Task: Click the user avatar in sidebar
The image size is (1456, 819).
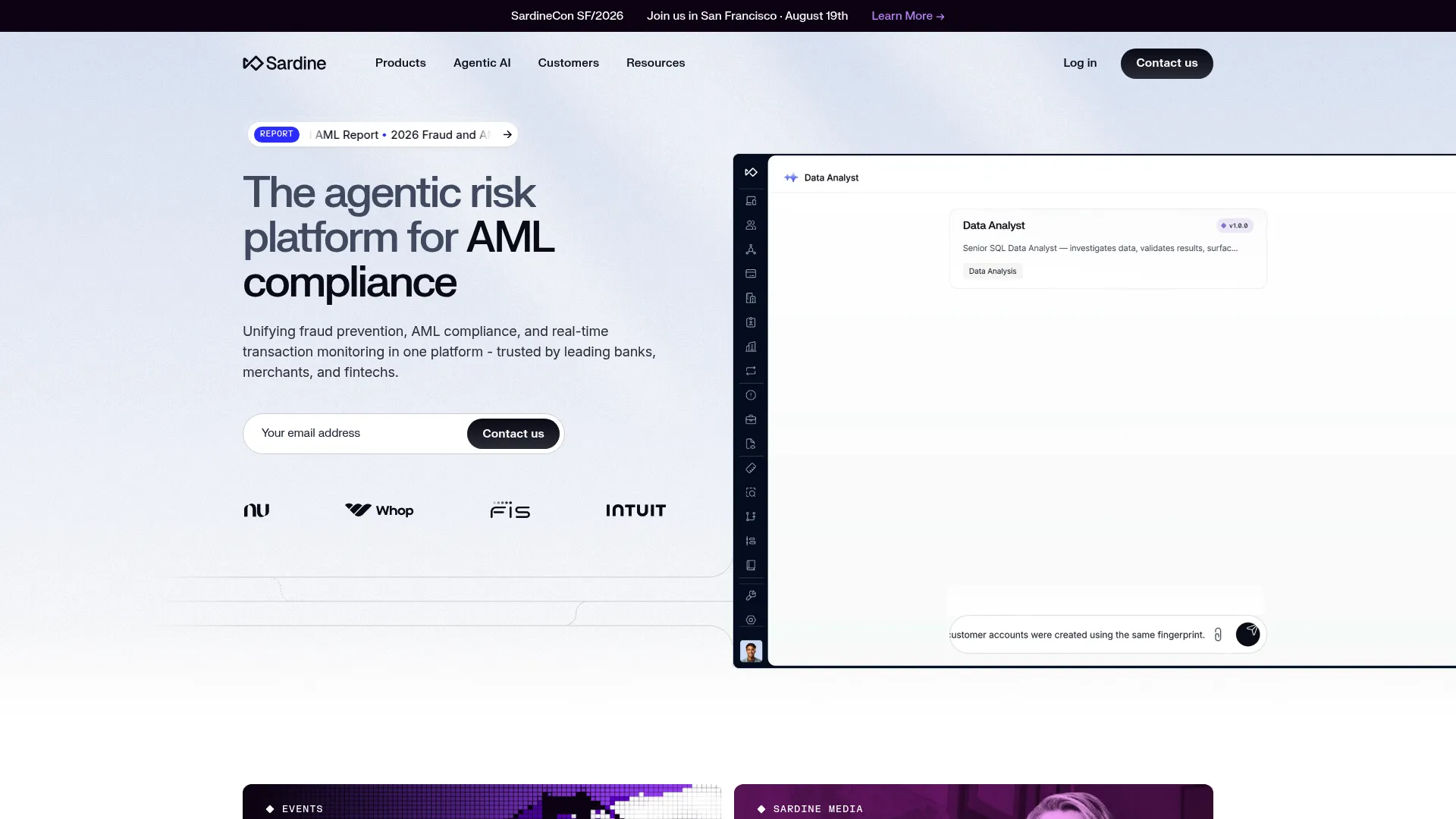Action: tap(751, 651)
